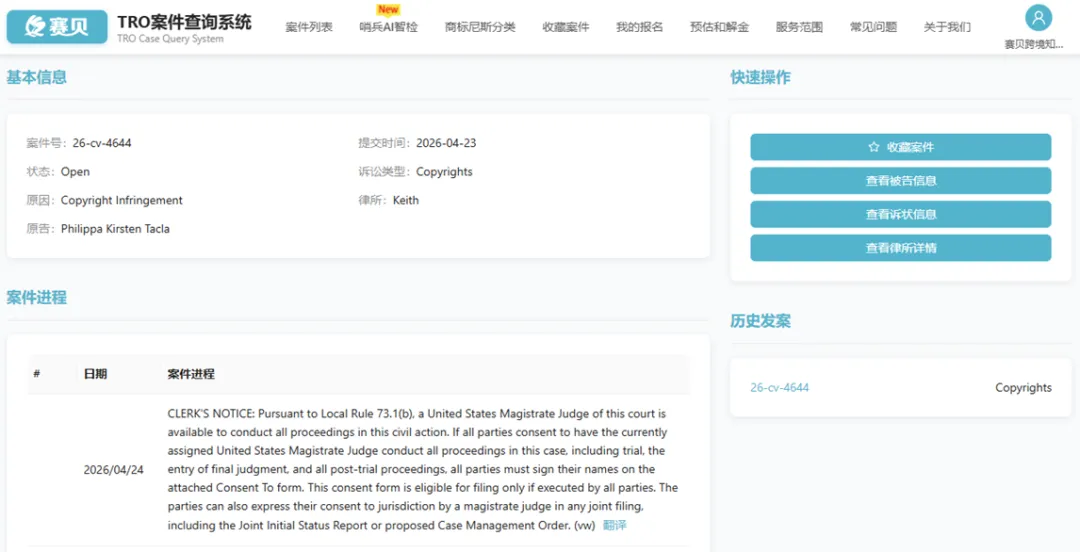Go to 商标尼斯分类 page
The image size is (1080, 552).
pyautogui.click(x=480, y=28)
